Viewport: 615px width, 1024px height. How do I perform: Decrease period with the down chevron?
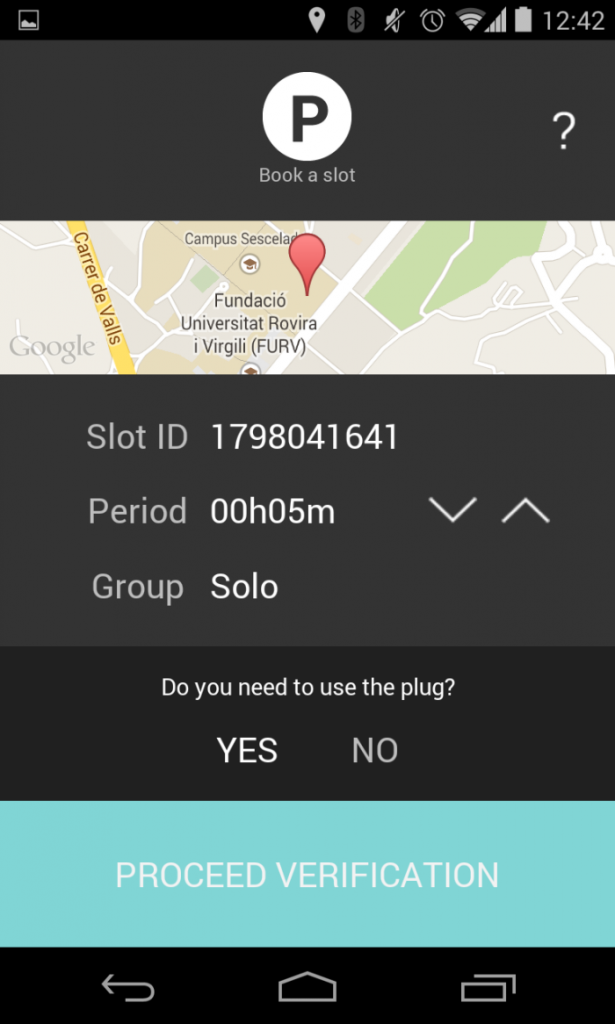[452, 511]
